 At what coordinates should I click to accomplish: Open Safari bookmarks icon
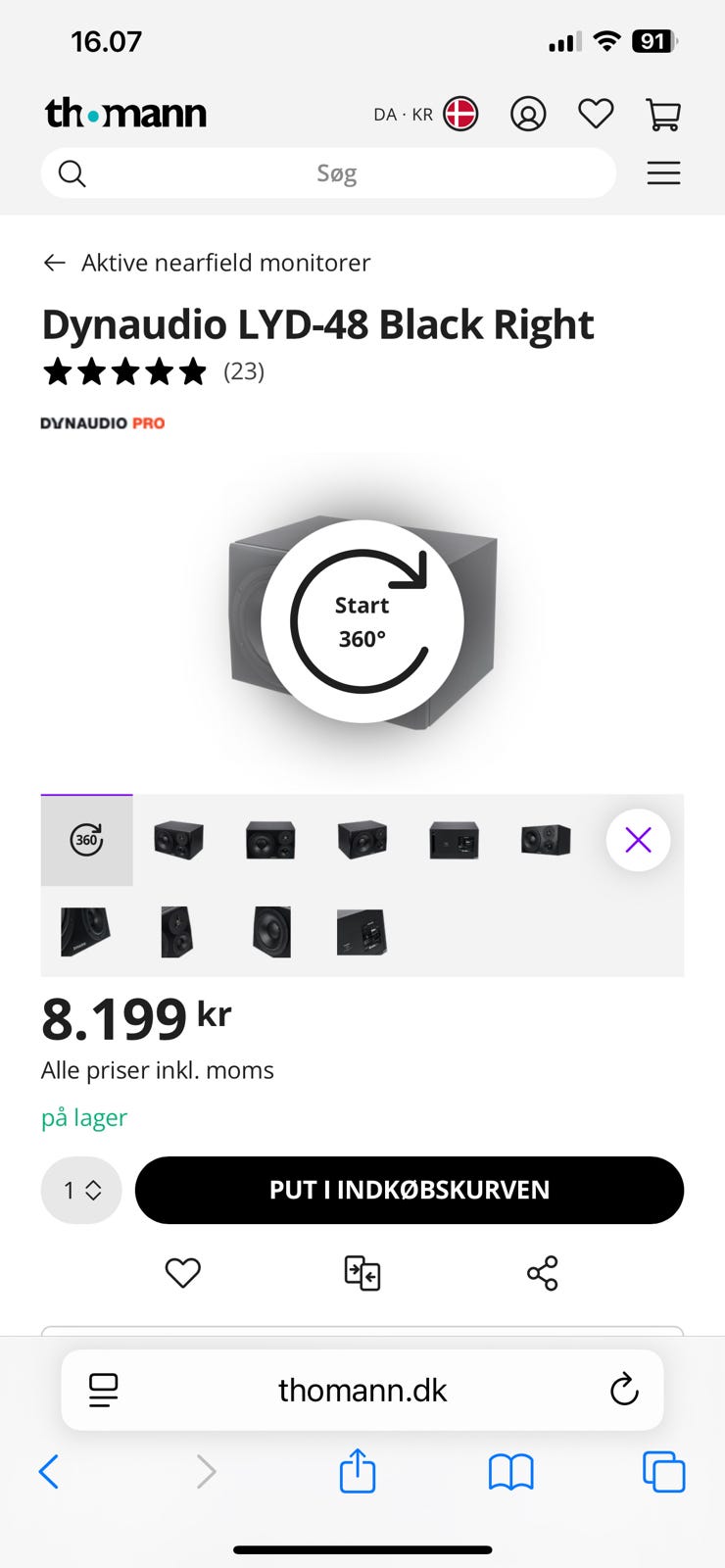[510, 1471]
